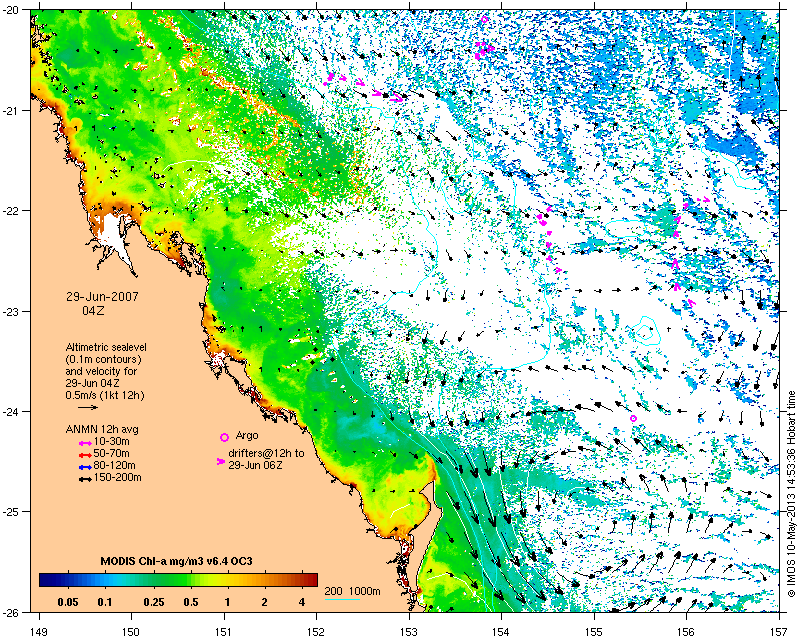Click the red 50-70m ANMN arrow symbol
Viewport: 800px width, 640px height.
coord(85,455)
